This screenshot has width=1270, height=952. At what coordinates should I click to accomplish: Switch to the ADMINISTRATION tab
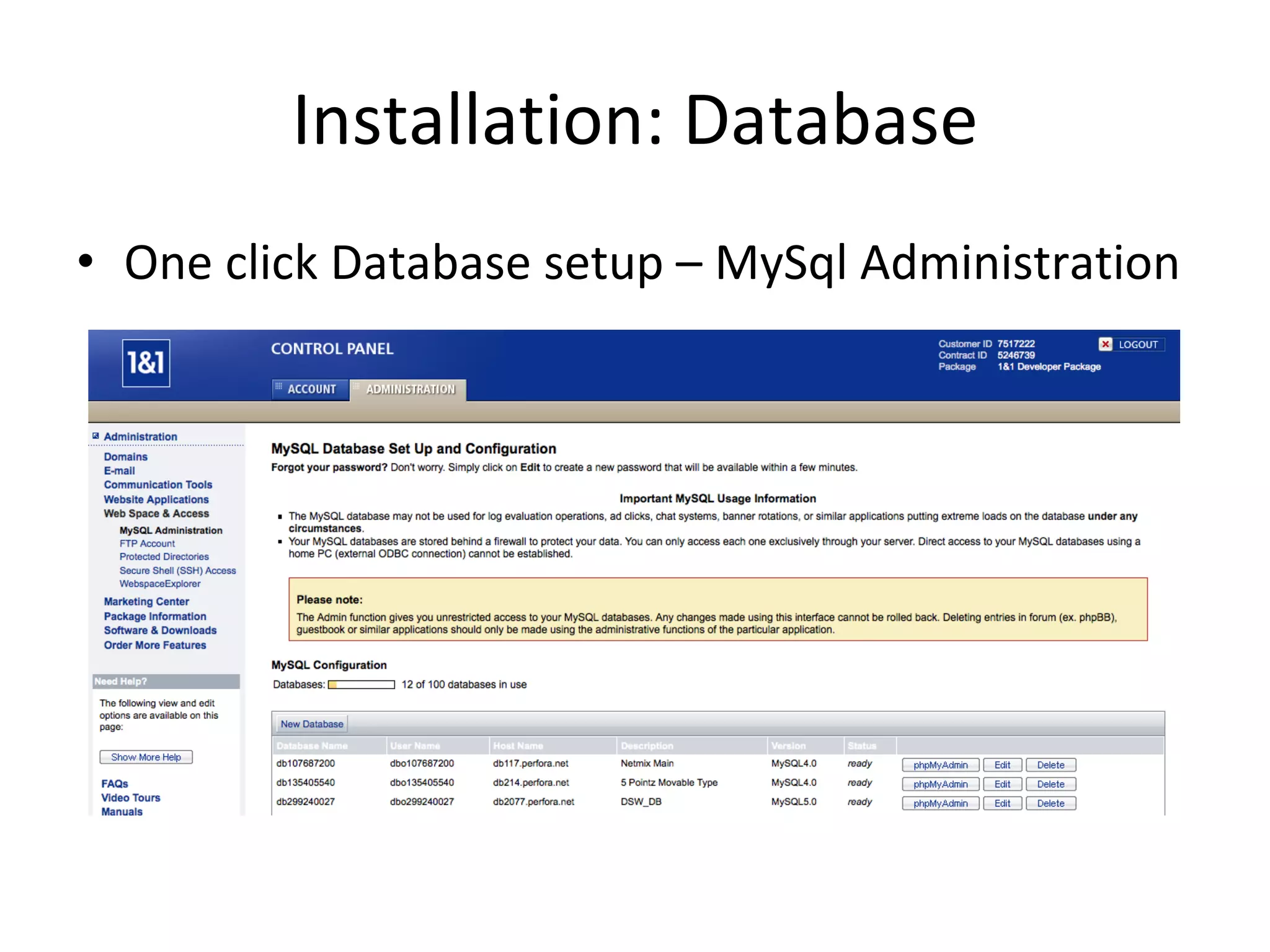(x=408, y=389)
